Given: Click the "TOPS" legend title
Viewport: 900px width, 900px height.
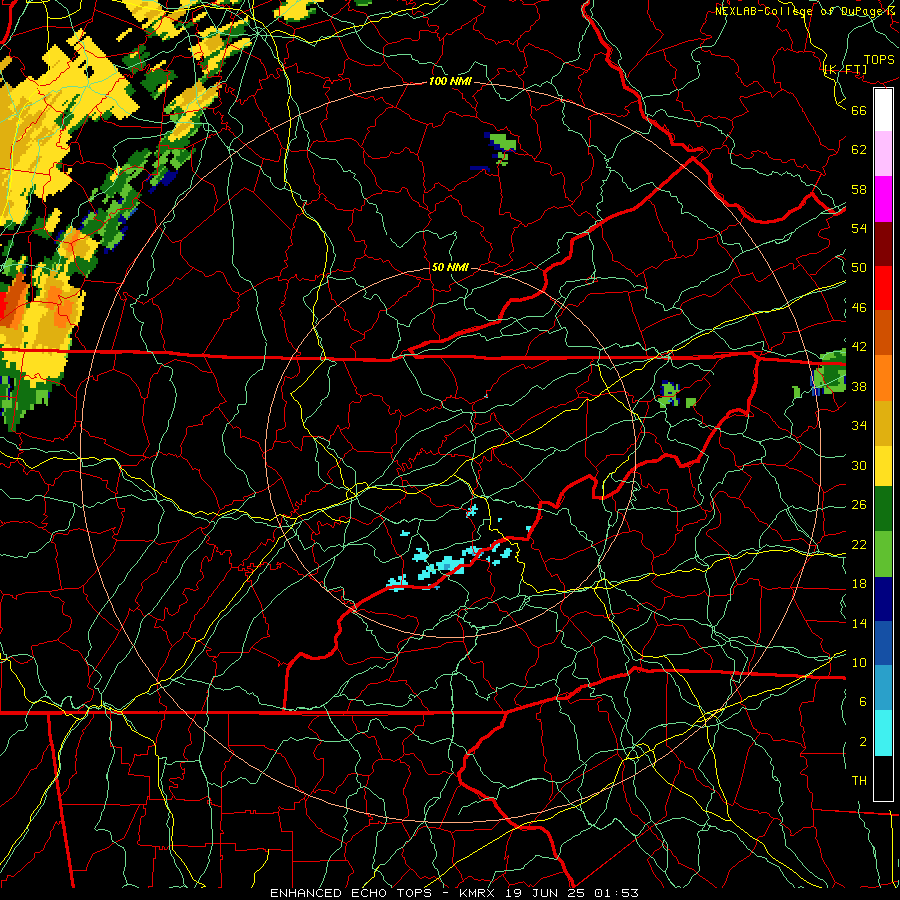Looking at the screenshot, I should pos(879,60).
